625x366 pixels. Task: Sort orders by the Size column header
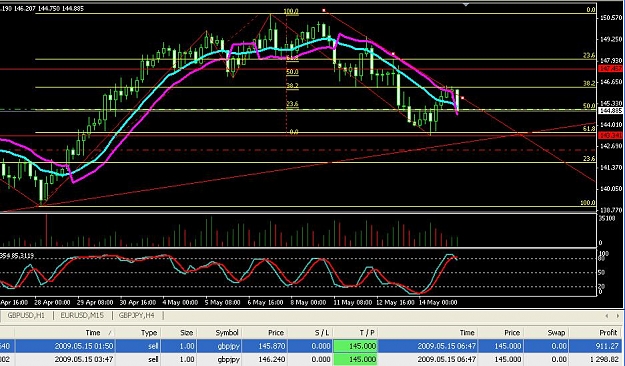point(179,333)
